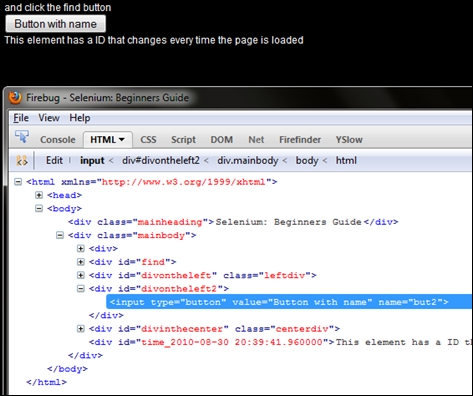Select div#divontheleft2 in breadcrumb
The width and height of the screenshot is (473, 396).
tap(161, 161)
